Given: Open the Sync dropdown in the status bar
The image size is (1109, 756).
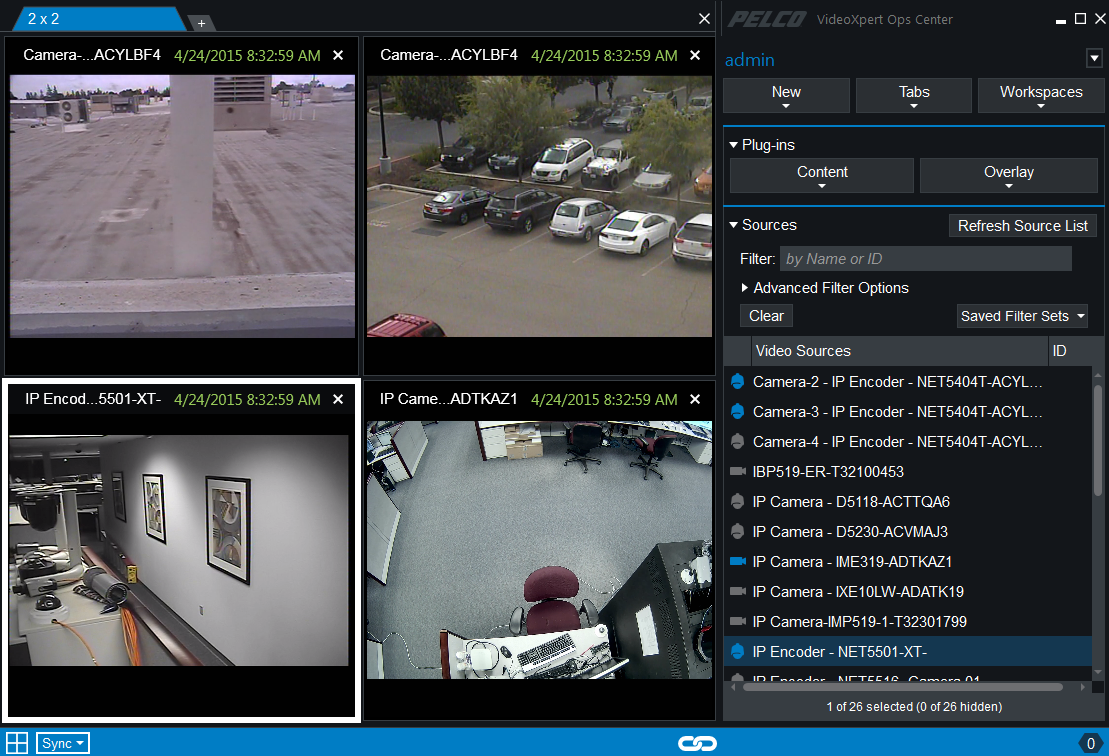Looking at the screenshot, I should [62, 743].
